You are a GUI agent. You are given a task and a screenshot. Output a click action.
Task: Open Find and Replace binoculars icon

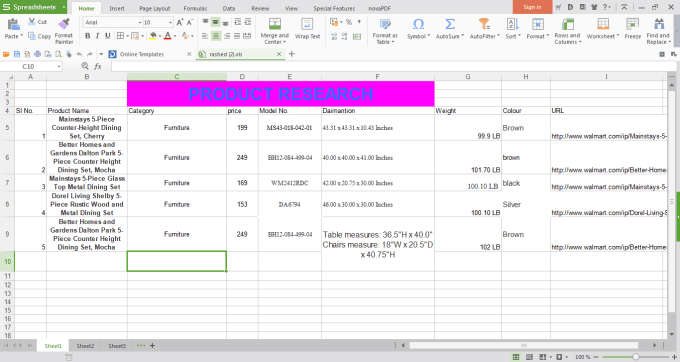659,24
